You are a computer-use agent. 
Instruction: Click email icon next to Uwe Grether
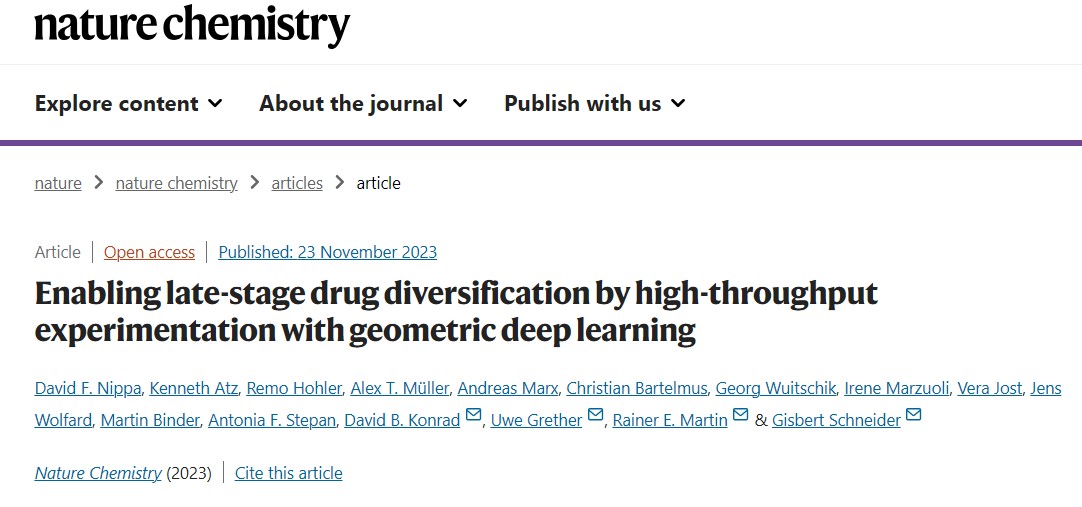click(x=596, y=415)
